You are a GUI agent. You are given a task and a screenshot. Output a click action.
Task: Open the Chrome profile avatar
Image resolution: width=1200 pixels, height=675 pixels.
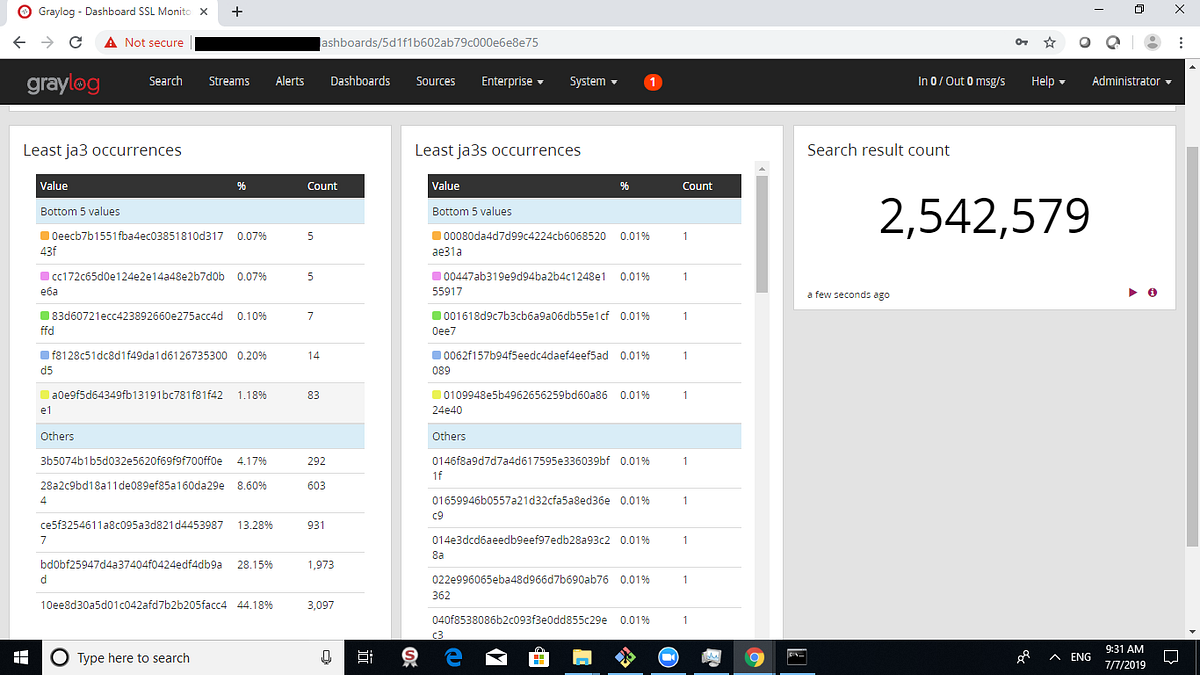tap(1152, 42)
